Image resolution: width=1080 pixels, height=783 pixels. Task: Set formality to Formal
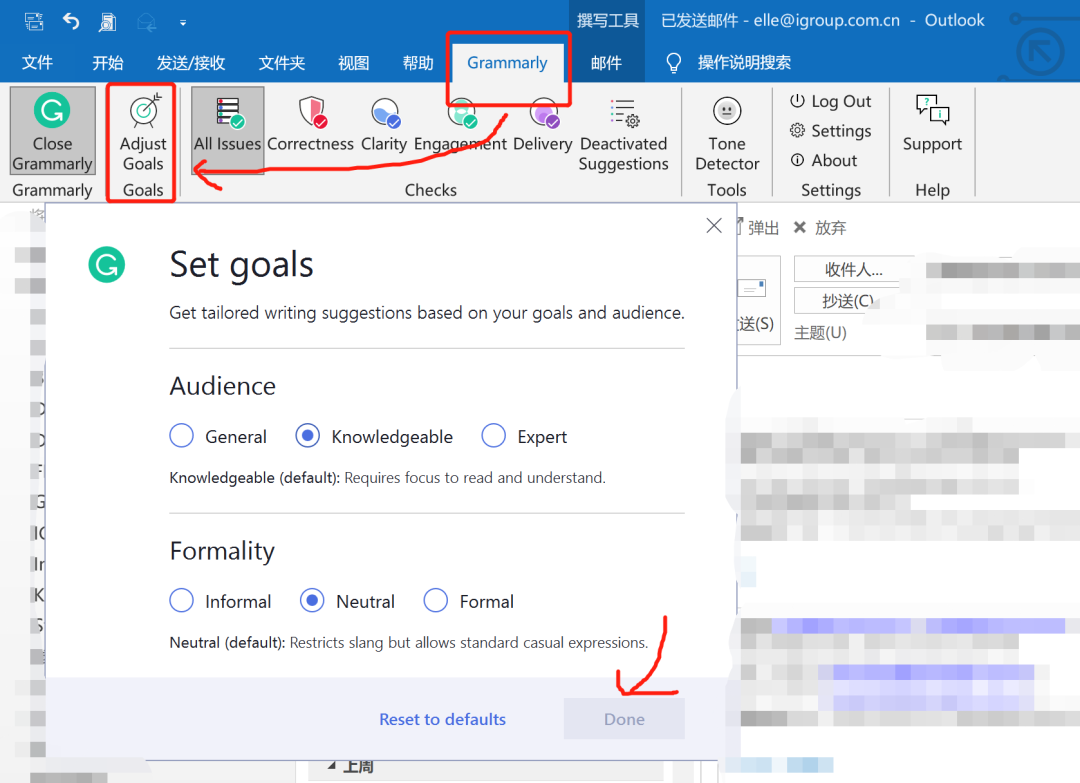[x=435, y=601]
